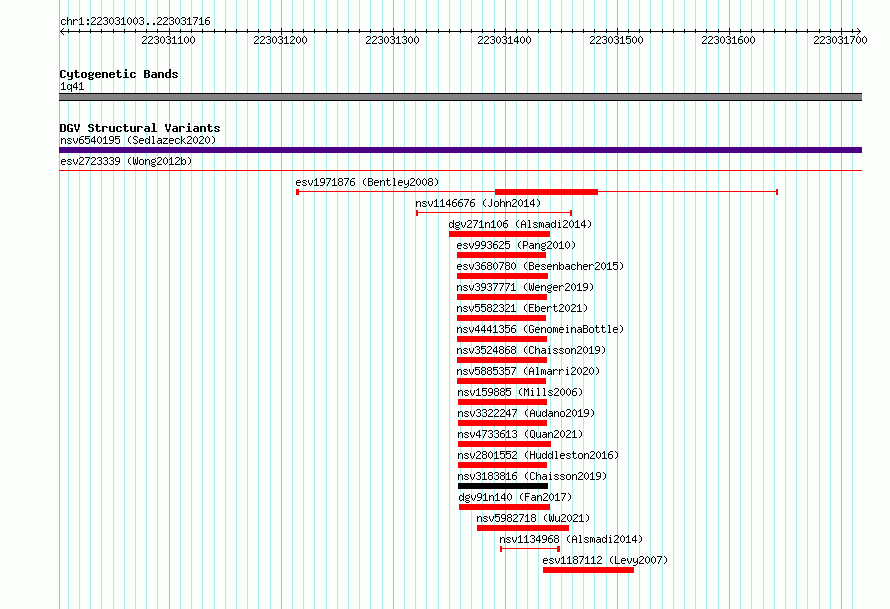Click dgv271n106 (Alsmadi2014) label
The image size is (890, 609).
[520, 224]
